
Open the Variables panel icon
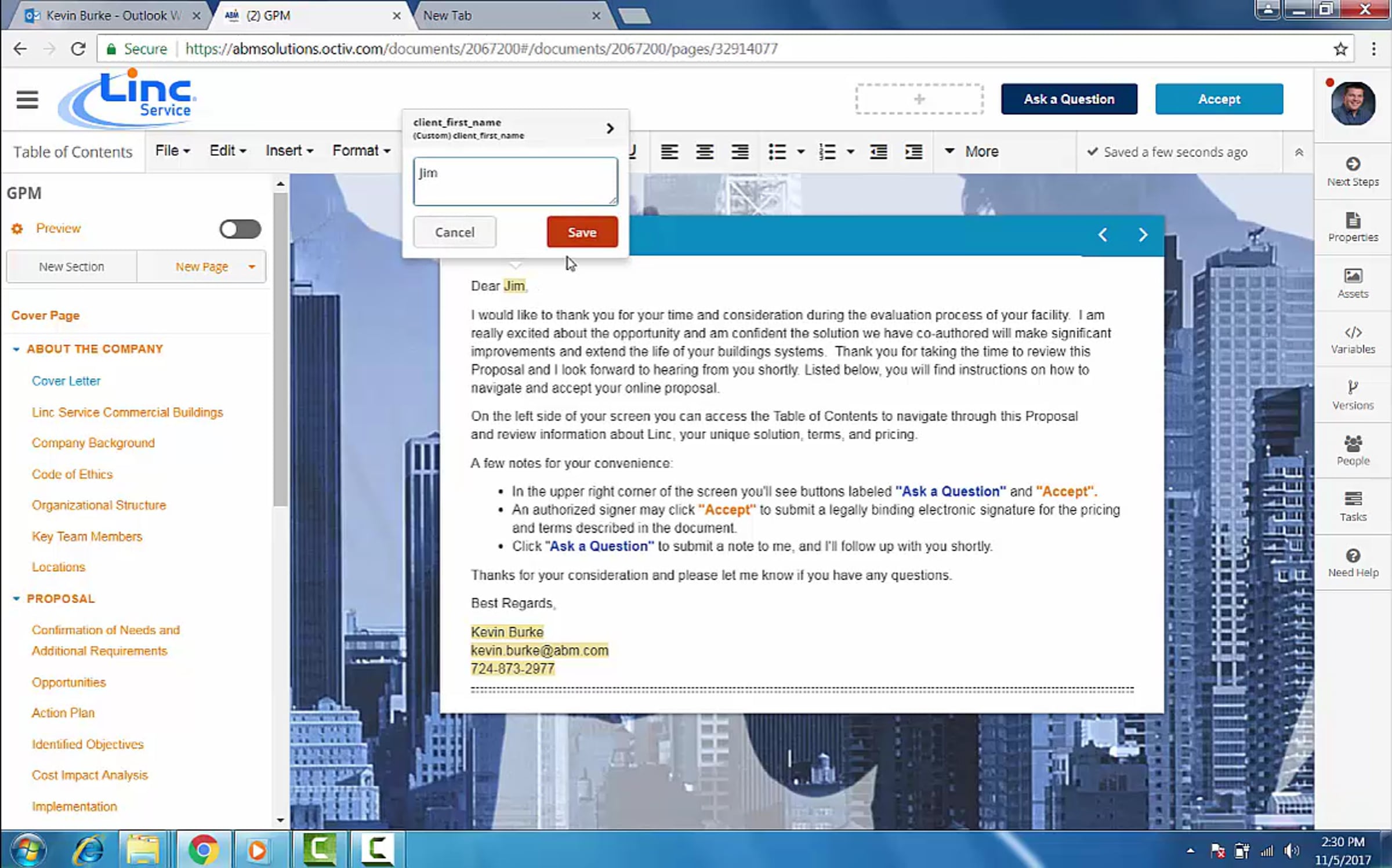point(1353,333)
